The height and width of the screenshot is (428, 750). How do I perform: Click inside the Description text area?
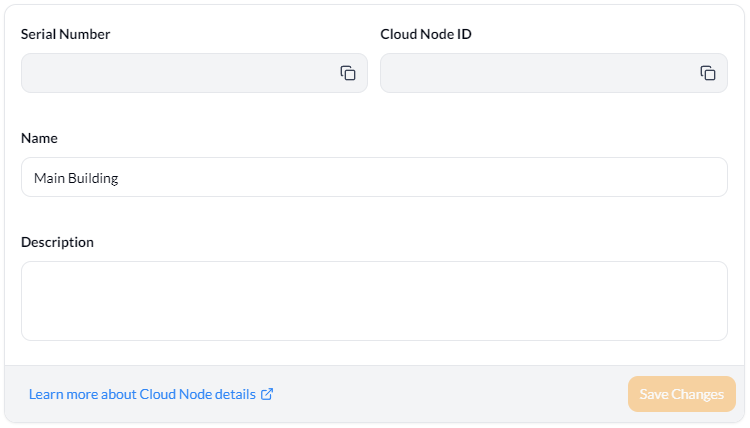click(x=375, y=301)
